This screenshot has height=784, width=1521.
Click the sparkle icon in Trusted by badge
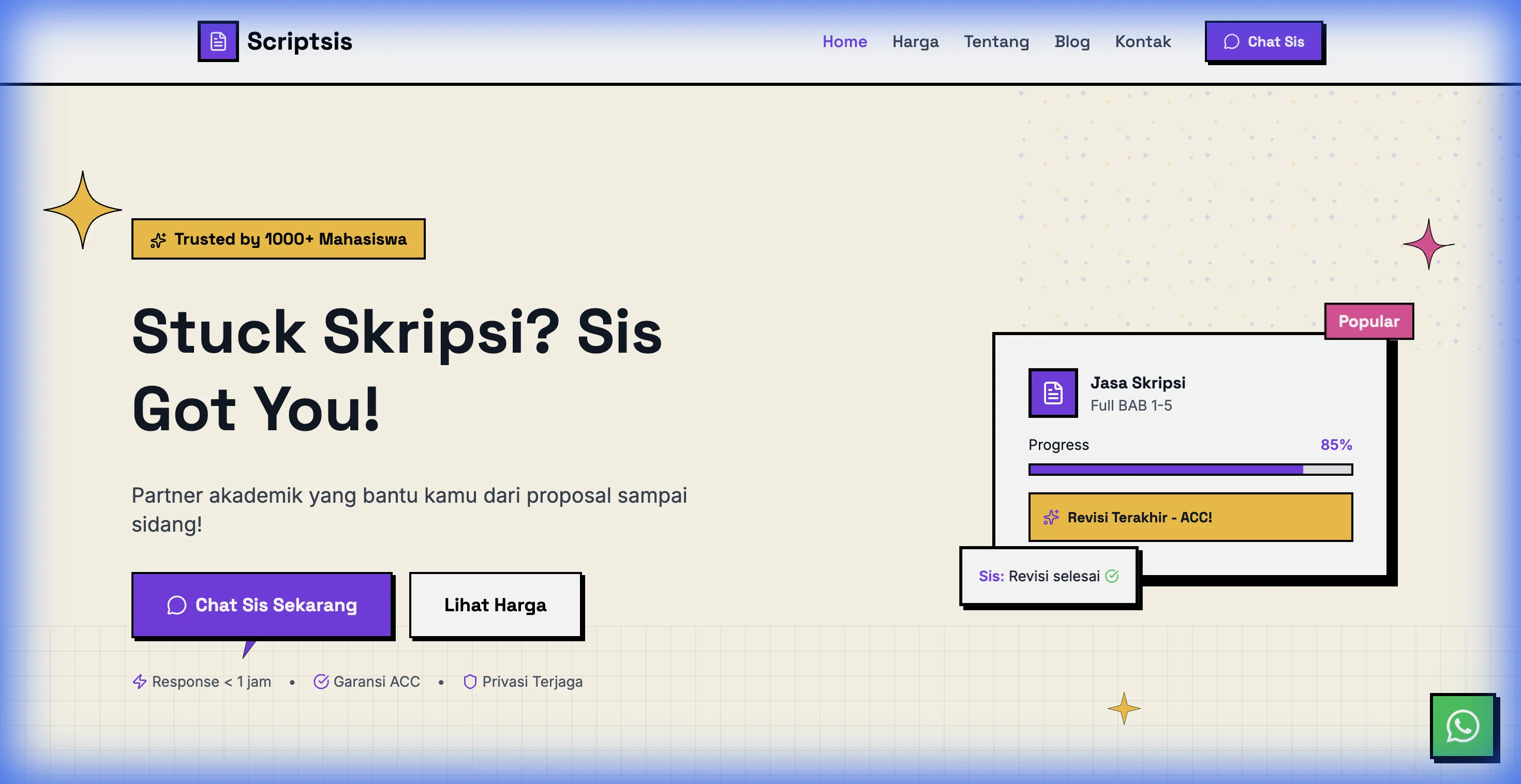[x=158, y=239]
